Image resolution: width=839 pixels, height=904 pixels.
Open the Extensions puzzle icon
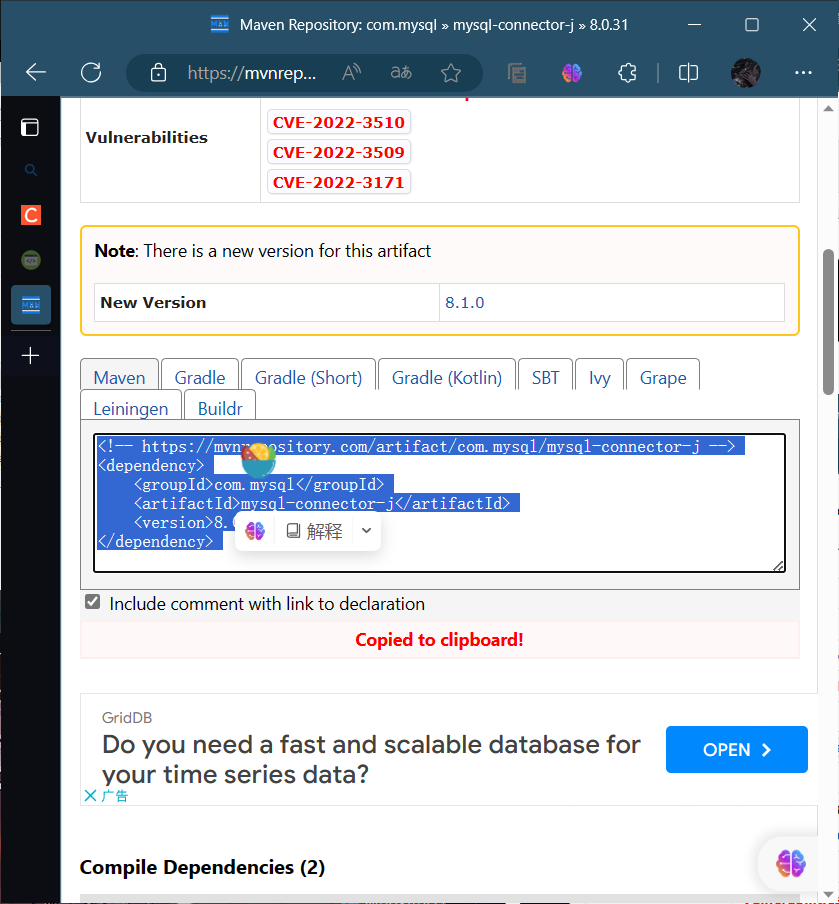pyautogui.click(x=627, y=73)
